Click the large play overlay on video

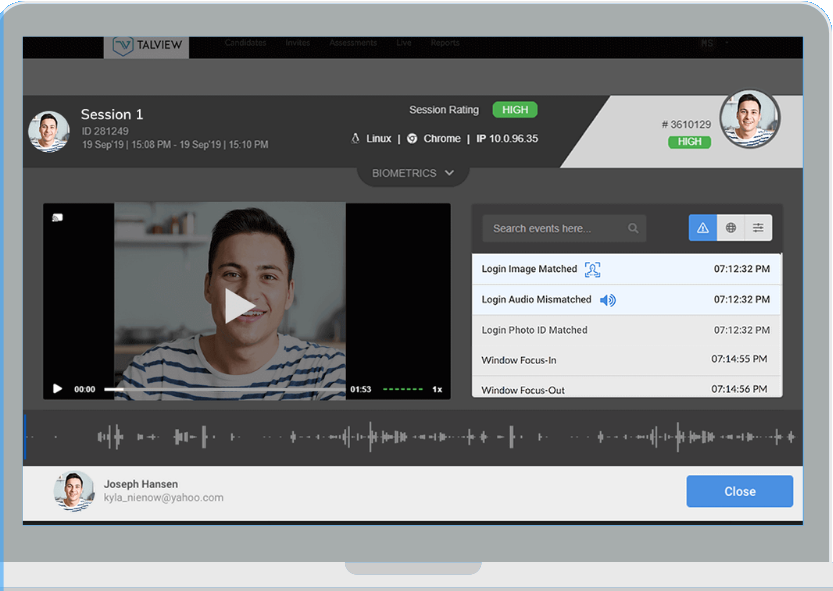[239, 306]
